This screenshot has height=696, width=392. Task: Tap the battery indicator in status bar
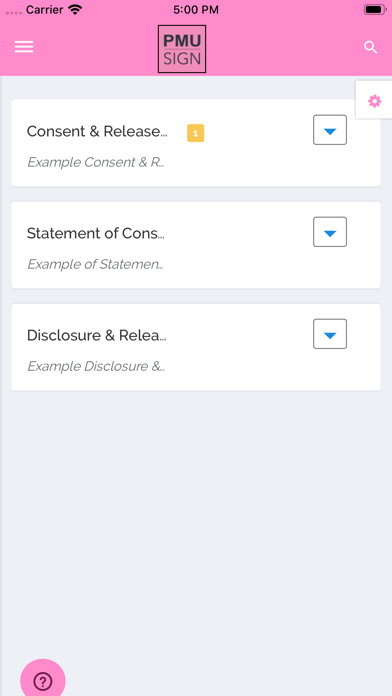coord(375,9)
